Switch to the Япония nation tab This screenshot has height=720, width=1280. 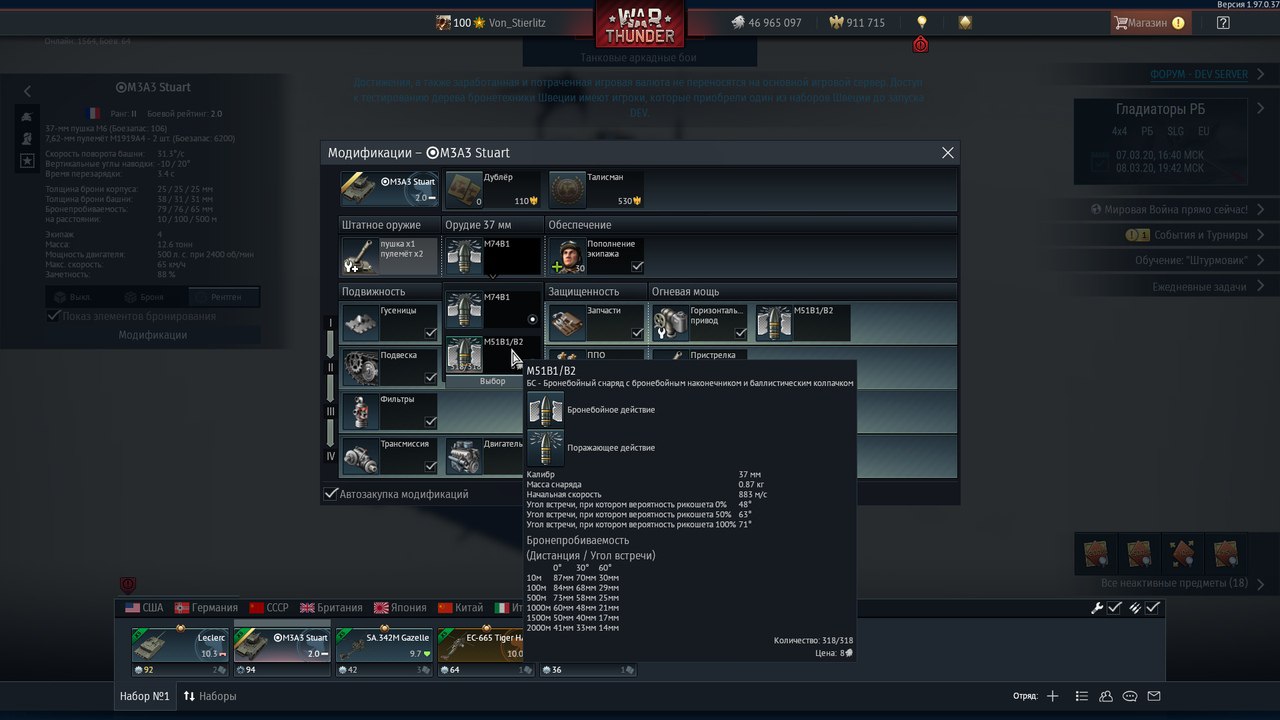pos(400,608)
